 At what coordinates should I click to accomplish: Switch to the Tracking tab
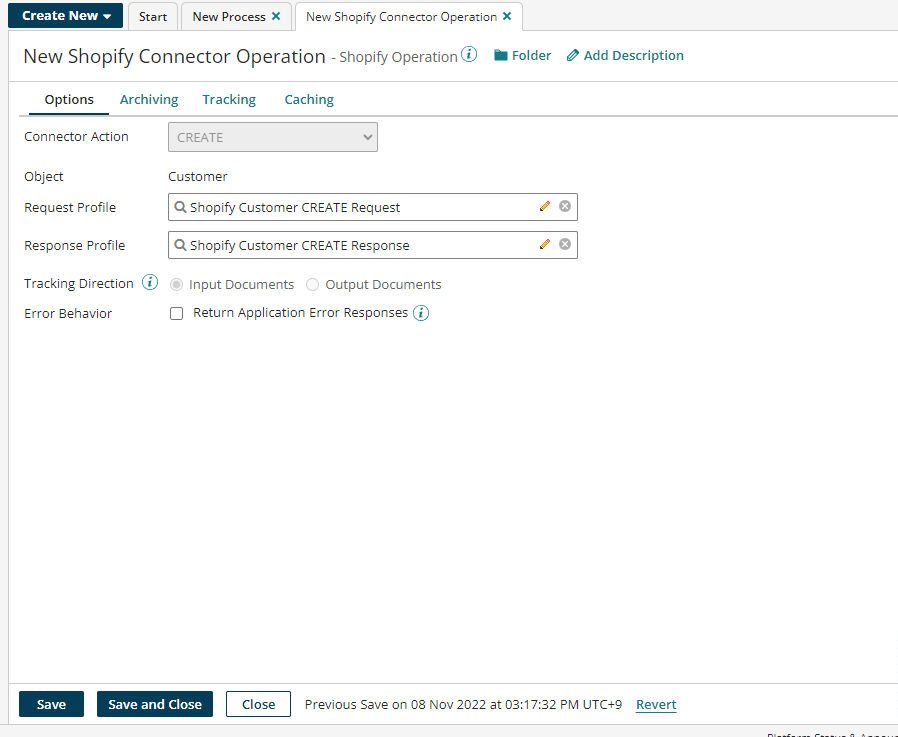[229, 99]
